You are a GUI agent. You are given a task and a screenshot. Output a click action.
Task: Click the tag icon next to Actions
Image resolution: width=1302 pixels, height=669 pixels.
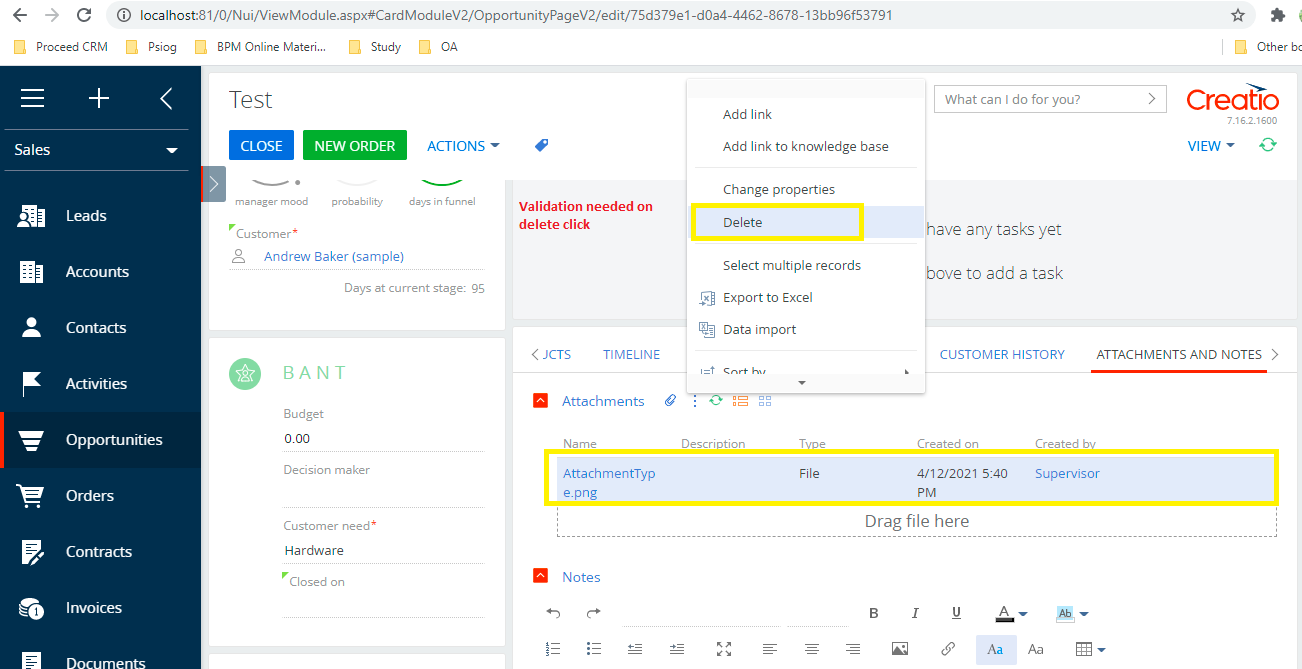coord(541,145)
